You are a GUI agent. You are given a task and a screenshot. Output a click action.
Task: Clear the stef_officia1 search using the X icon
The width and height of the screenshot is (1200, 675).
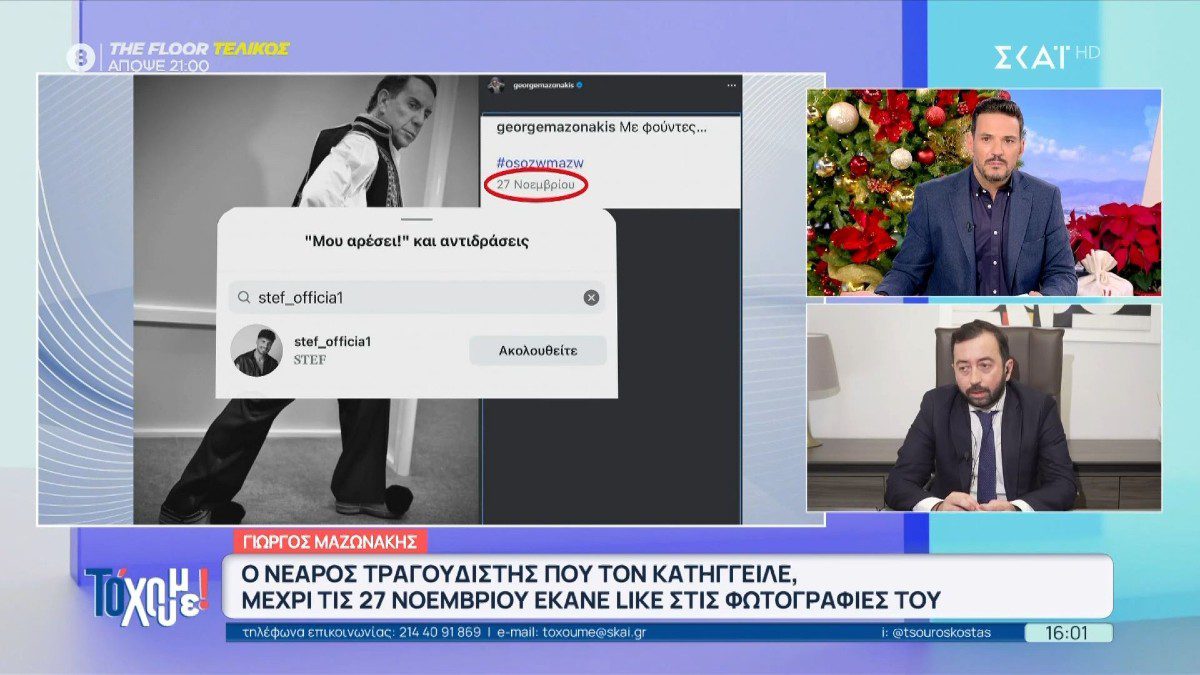590,296
